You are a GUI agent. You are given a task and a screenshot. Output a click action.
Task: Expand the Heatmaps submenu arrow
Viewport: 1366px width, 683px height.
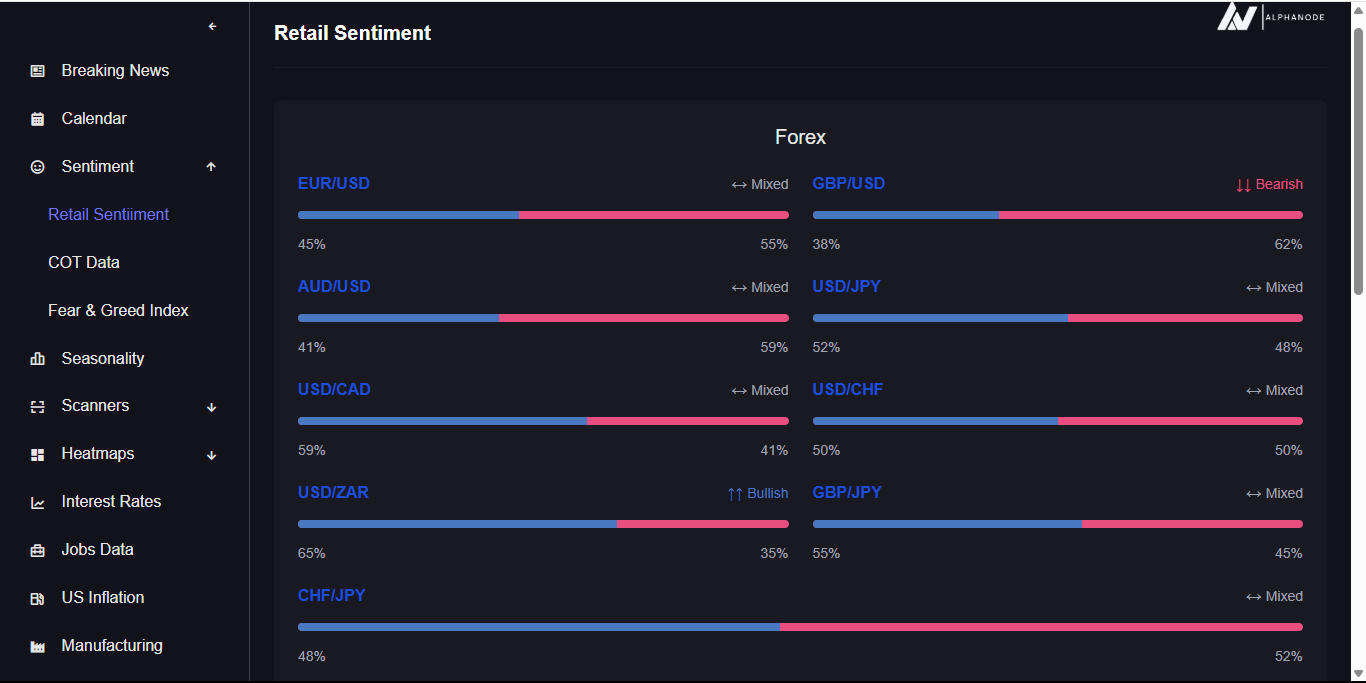pos(211,455)
